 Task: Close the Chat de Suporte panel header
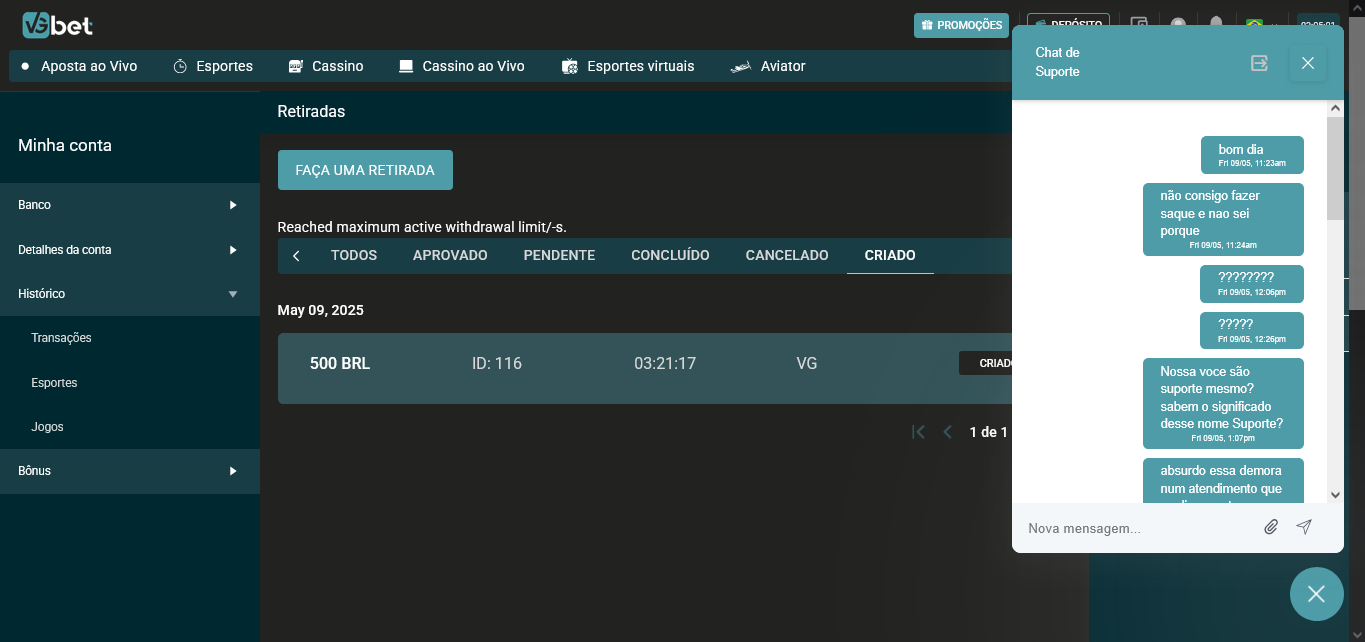1308,63
